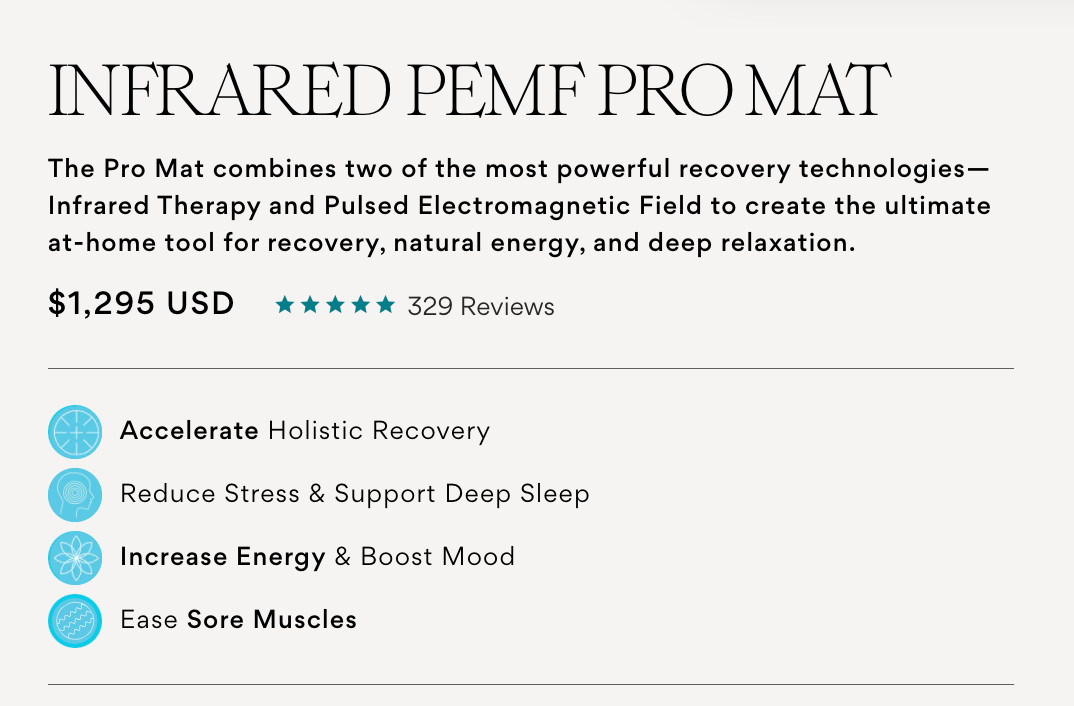Click the lotus flower Increase Energy icon
Screen dimensions: 1074x706
pyautogui.click(x=75, y=557)
